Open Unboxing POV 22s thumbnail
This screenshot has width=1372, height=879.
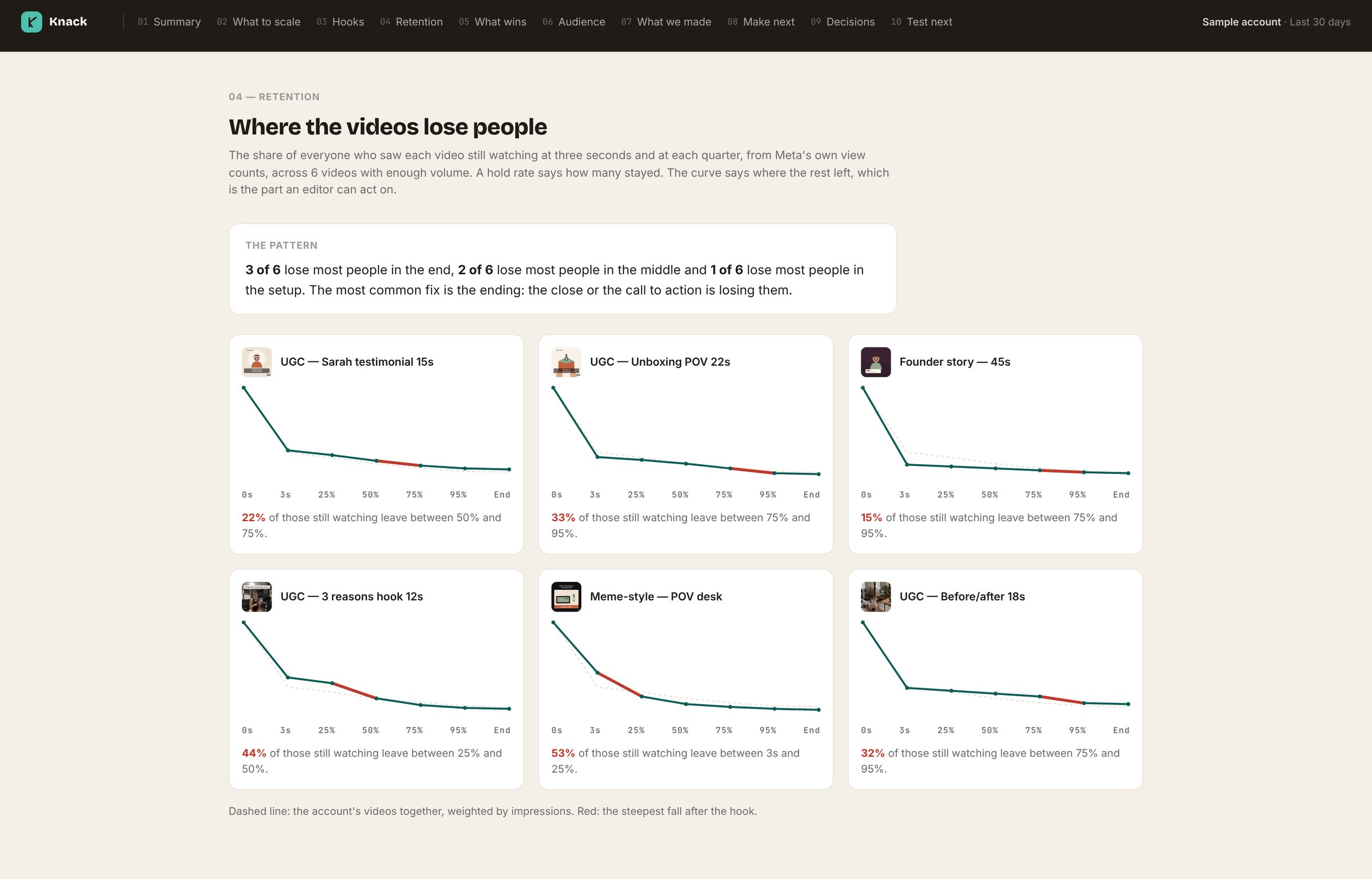(566, 362)
